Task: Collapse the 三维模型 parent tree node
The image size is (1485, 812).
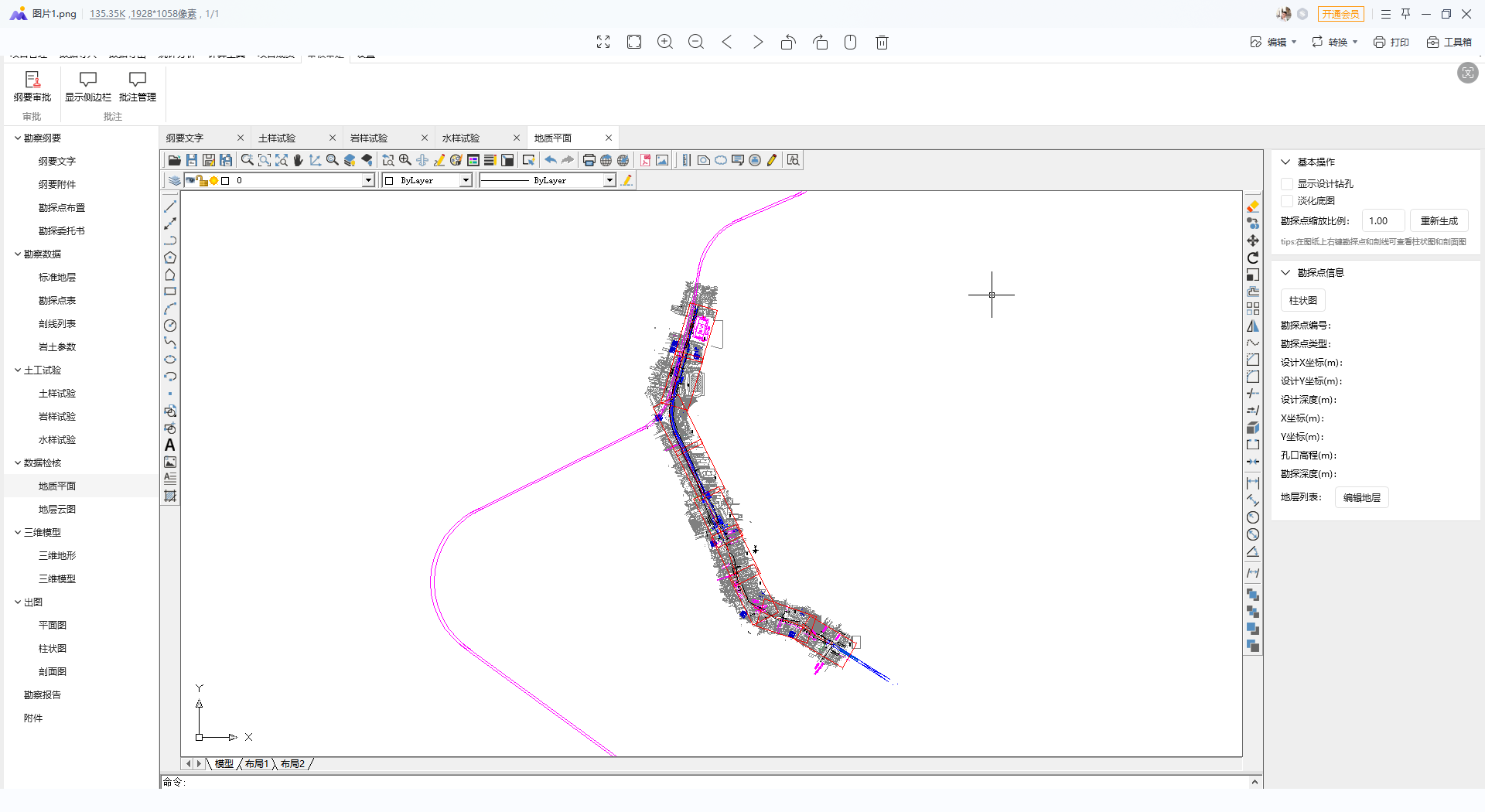Action: (x=18, y=533)
